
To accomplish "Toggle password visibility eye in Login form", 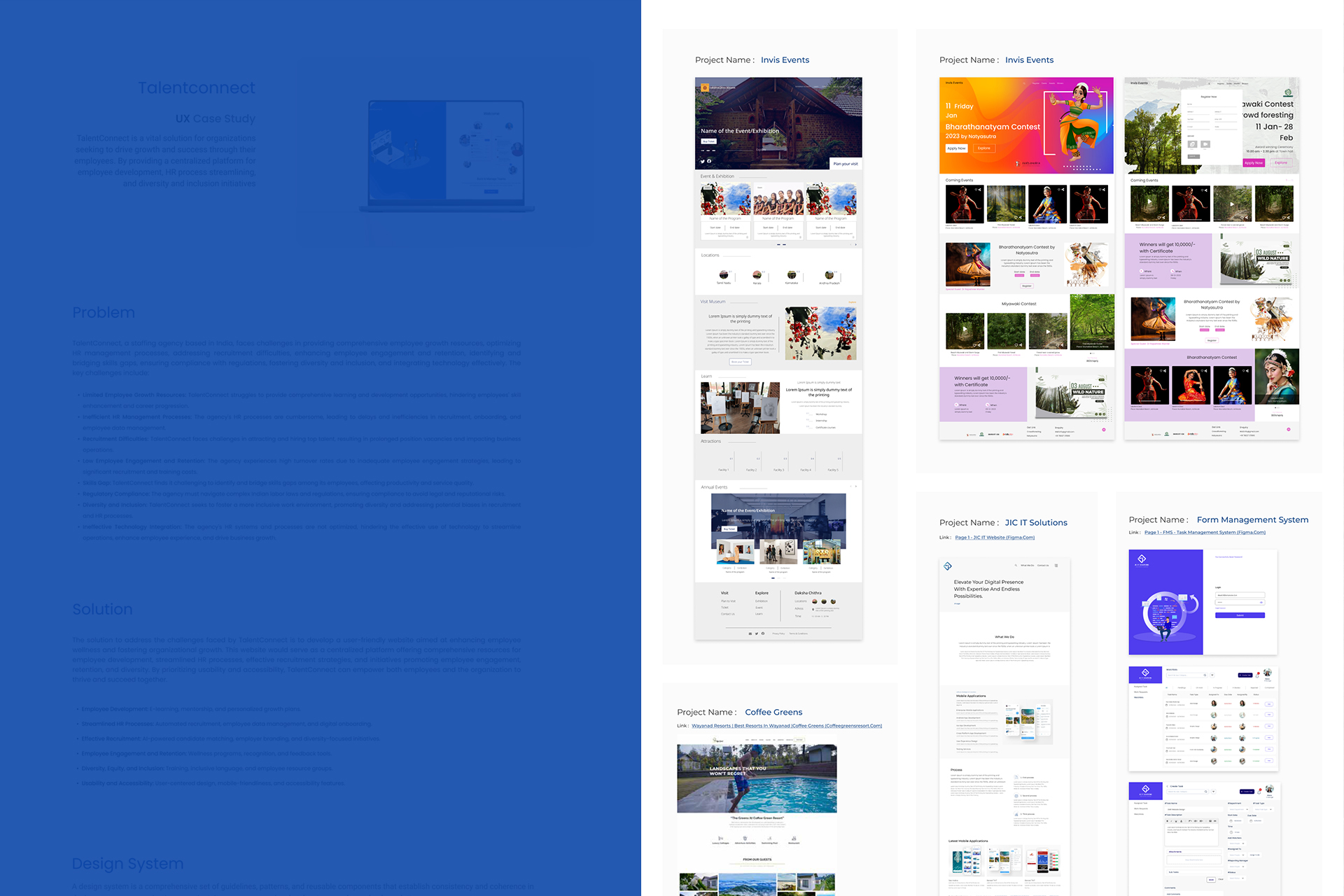I will click(x=1261, y=602).
